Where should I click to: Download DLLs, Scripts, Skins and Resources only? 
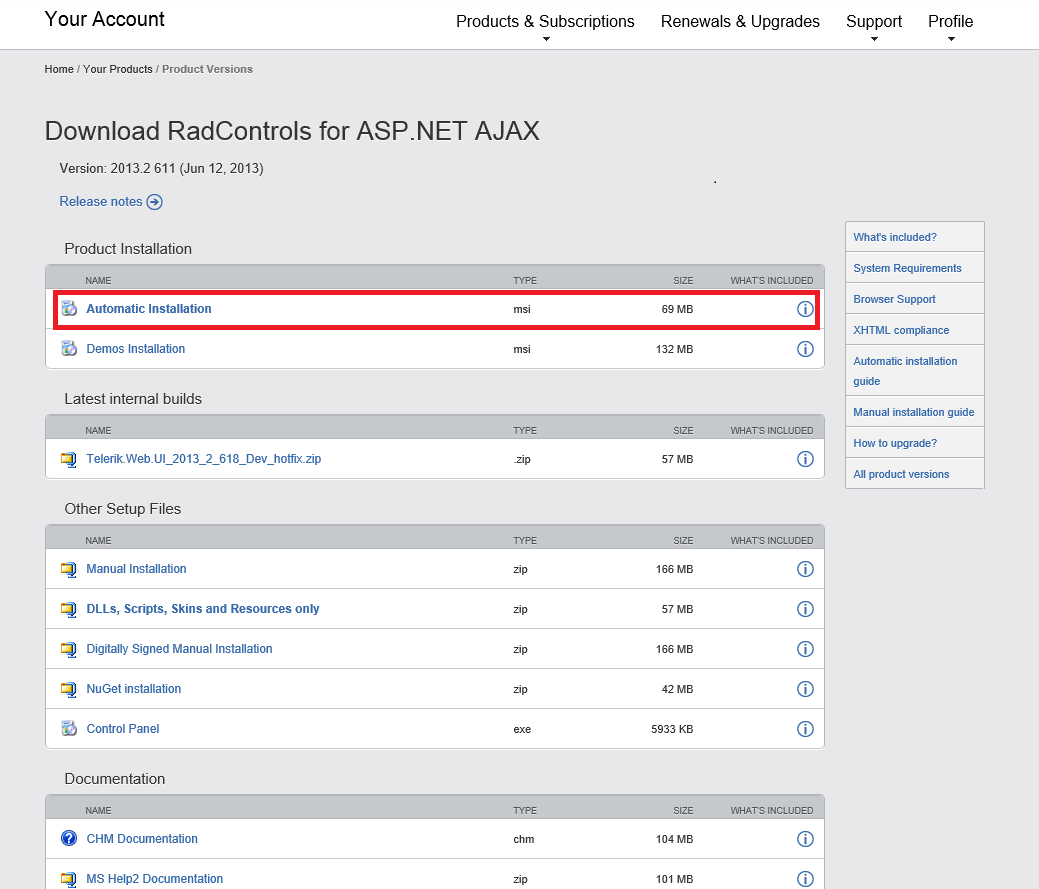pyautogui.click(x=203, y=609)
